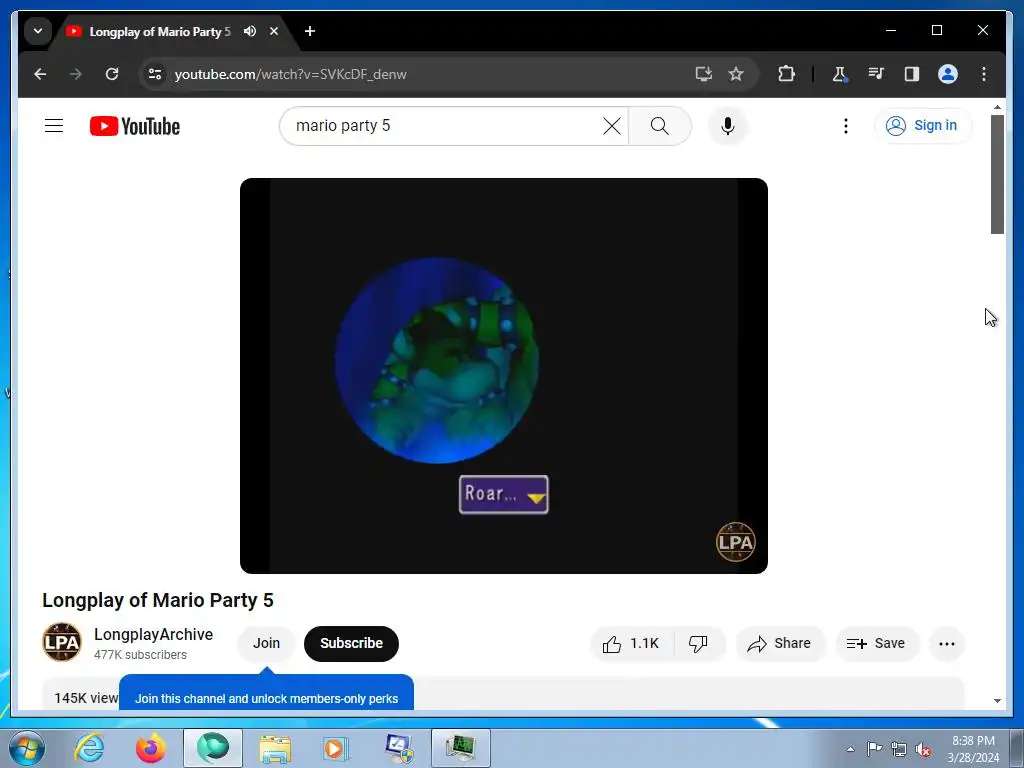Bookmark this page with the star

(x=736, y=74)
